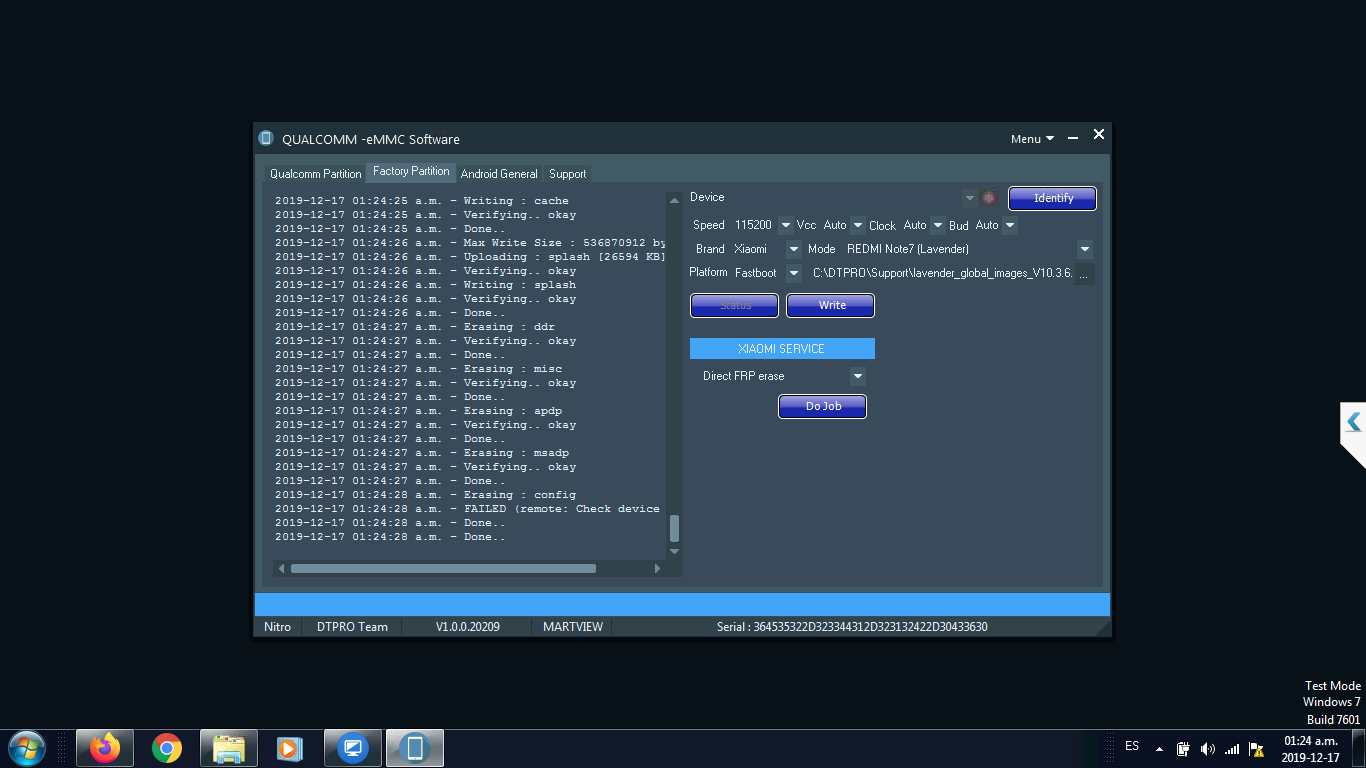Expand the Brand Xiaomi dropdown
The width and height of the screenshot is (1366, 768).
pos(794,249)
